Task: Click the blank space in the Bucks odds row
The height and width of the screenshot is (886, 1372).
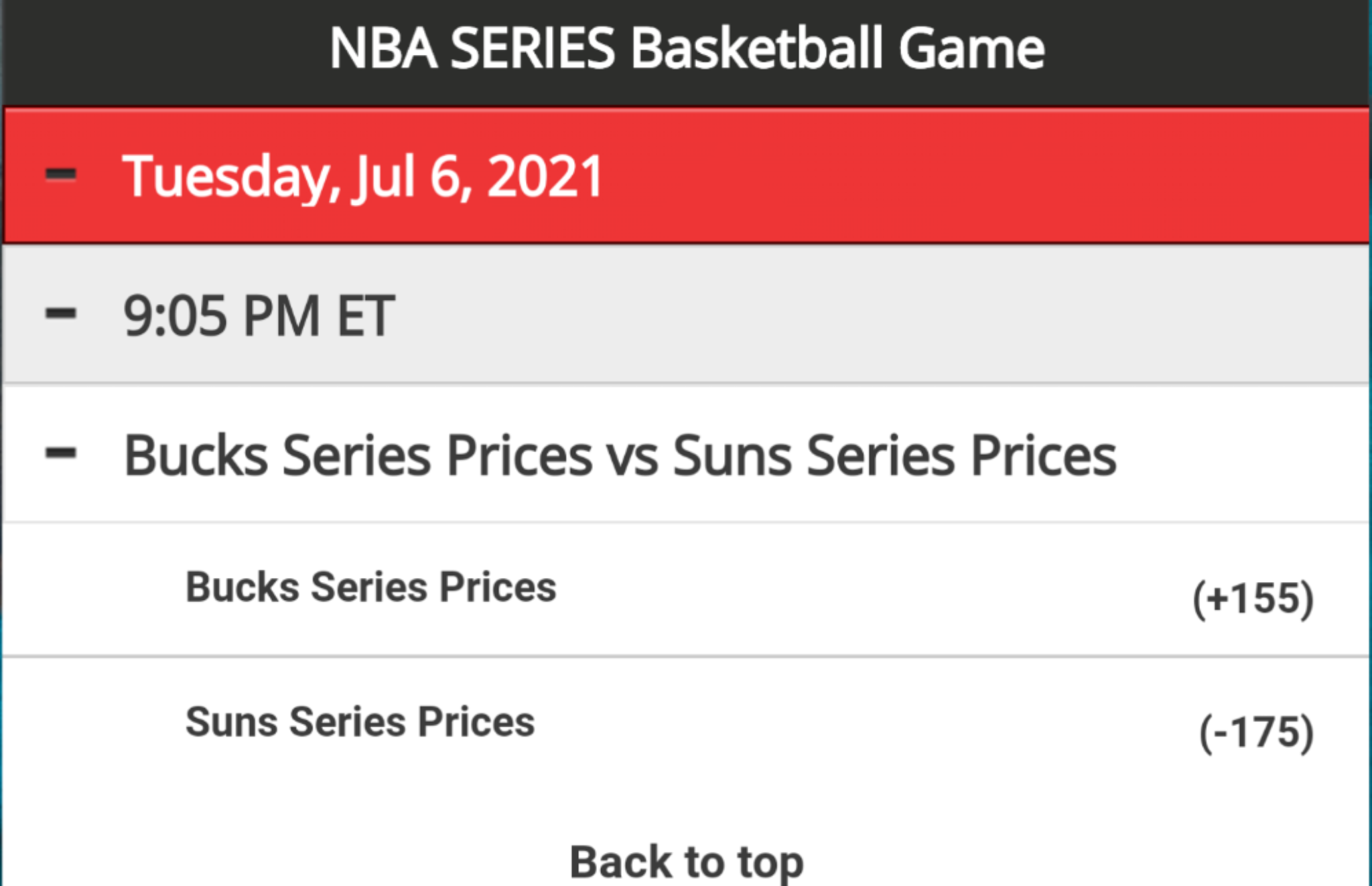Action: point(871,590)
